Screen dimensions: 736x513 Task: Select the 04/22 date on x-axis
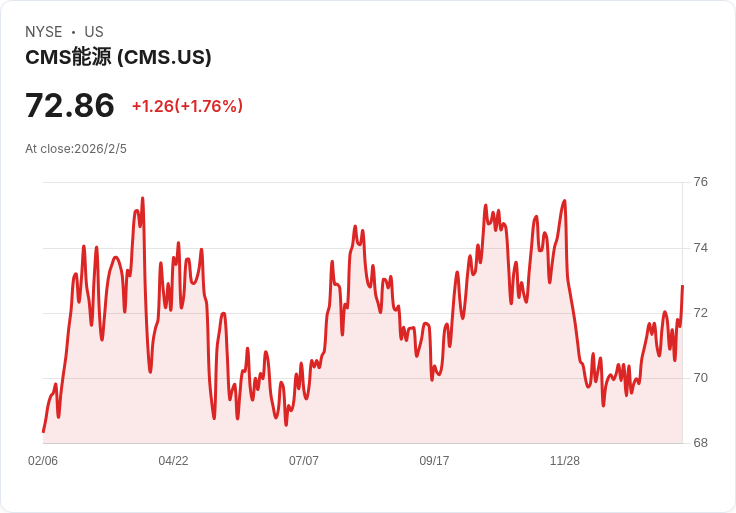pyautogui.click(x=173, y=460)
